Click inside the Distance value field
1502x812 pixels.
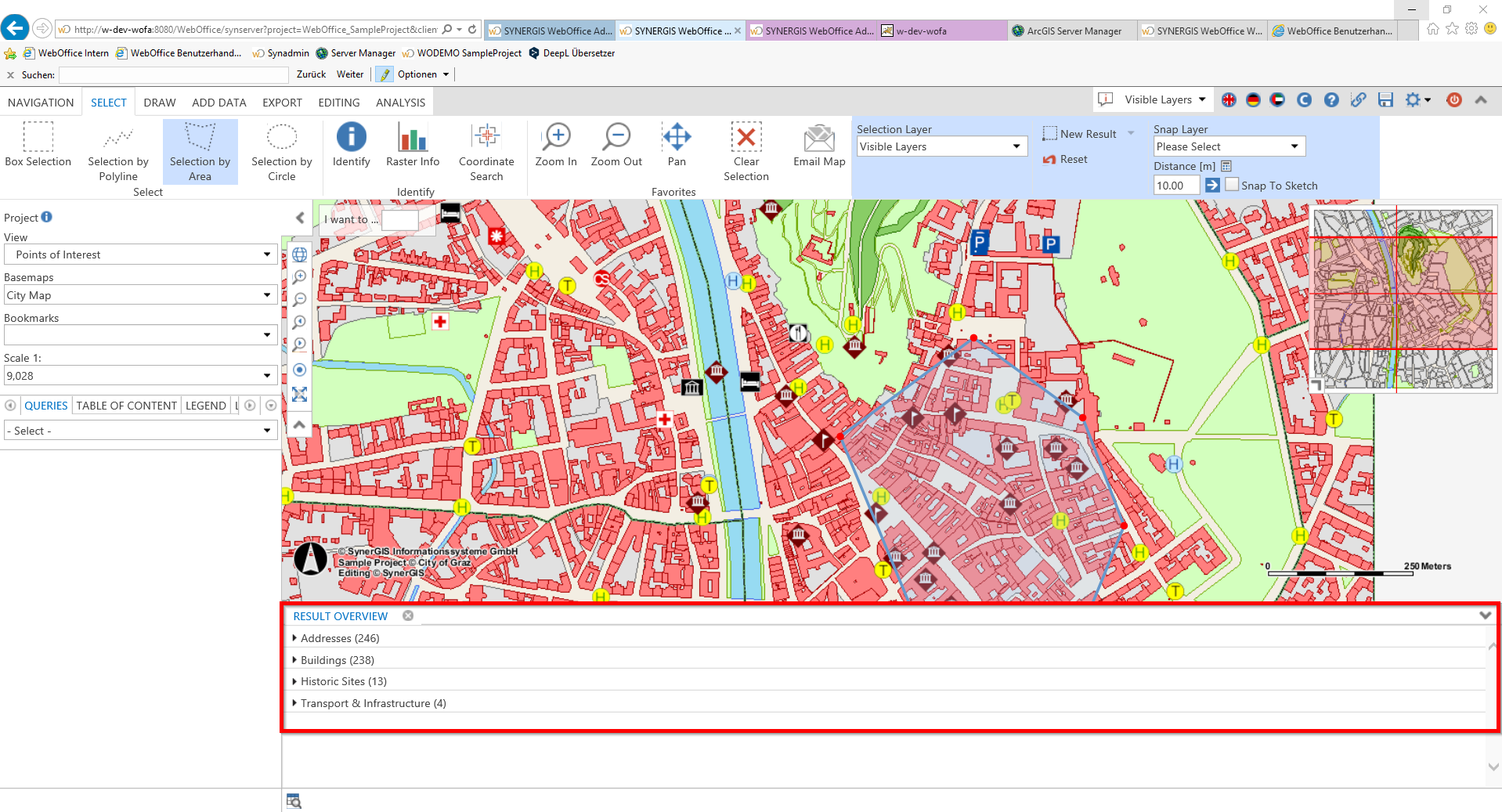(1175, 185)
